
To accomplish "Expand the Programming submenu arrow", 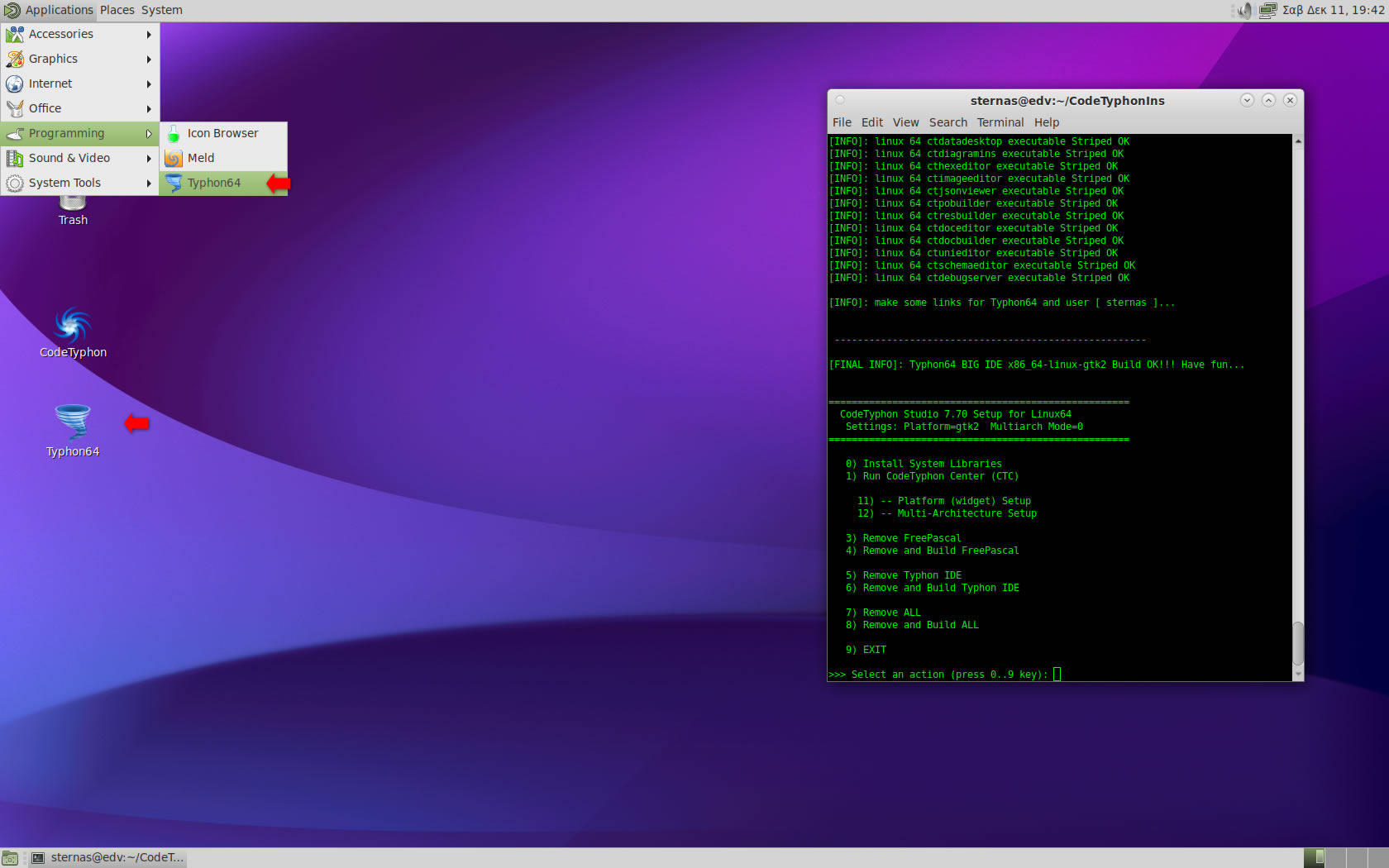I will (x=149, y=133).
